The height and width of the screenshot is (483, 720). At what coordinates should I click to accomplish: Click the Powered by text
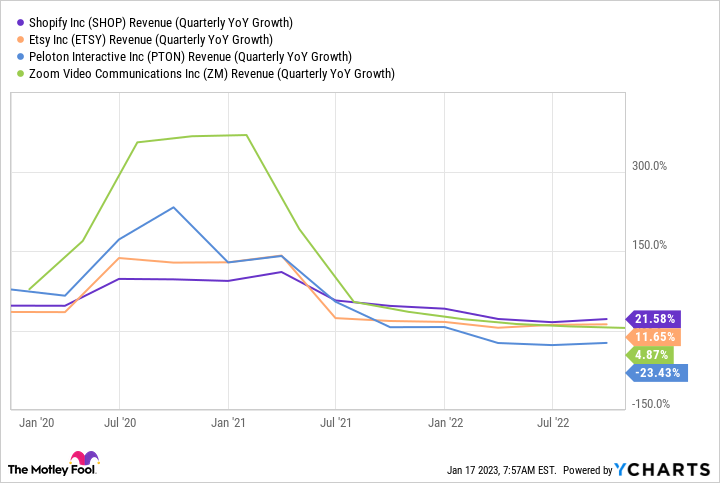[588, 470]
